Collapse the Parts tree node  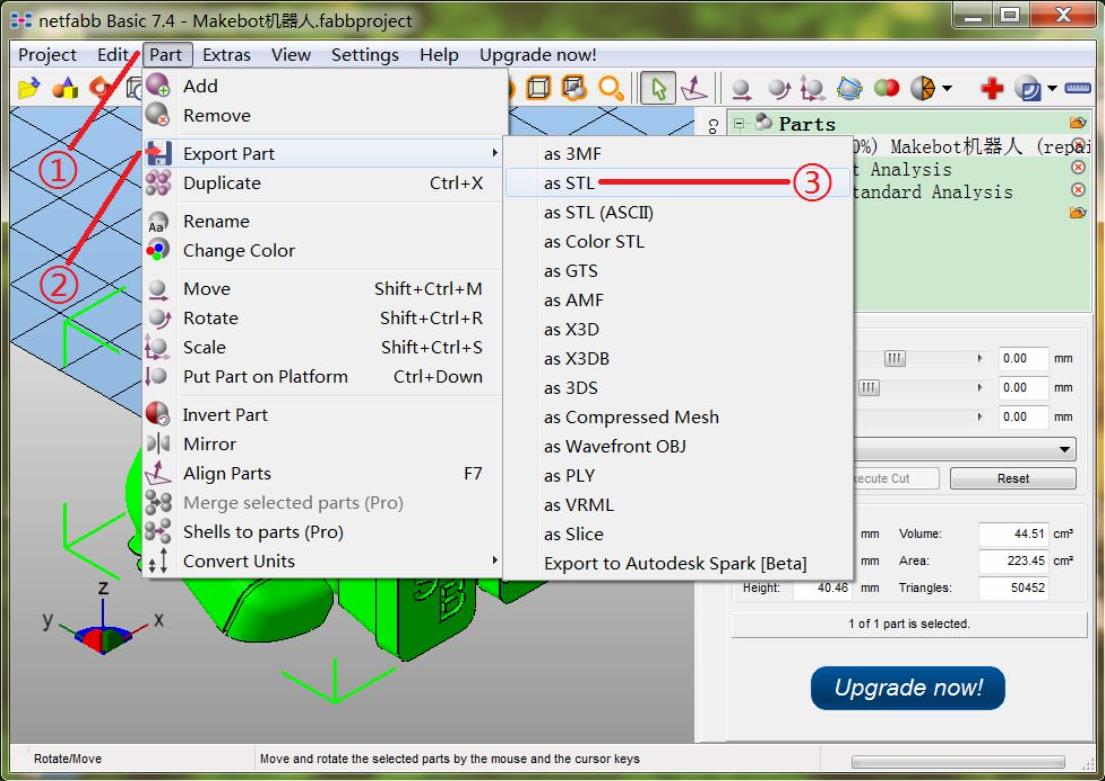coord(739,123)
